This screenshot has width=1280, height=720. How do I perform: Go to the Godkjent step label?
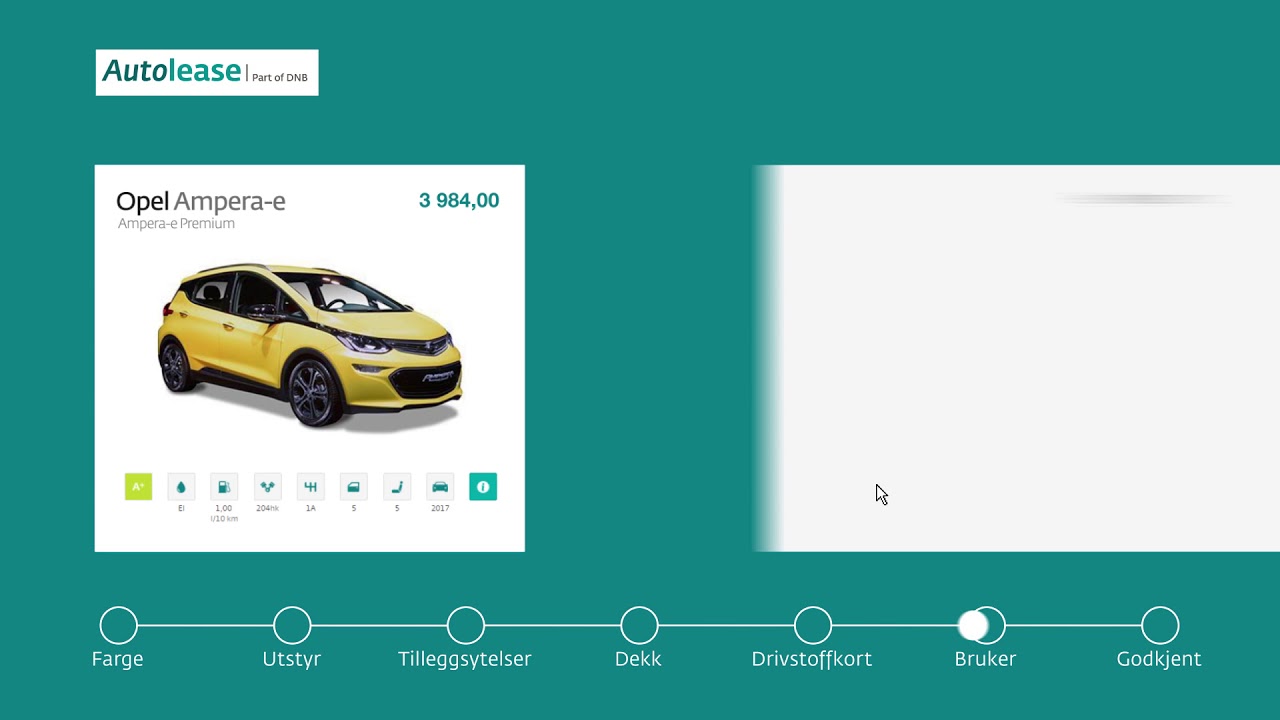(x=1159, y=659)
